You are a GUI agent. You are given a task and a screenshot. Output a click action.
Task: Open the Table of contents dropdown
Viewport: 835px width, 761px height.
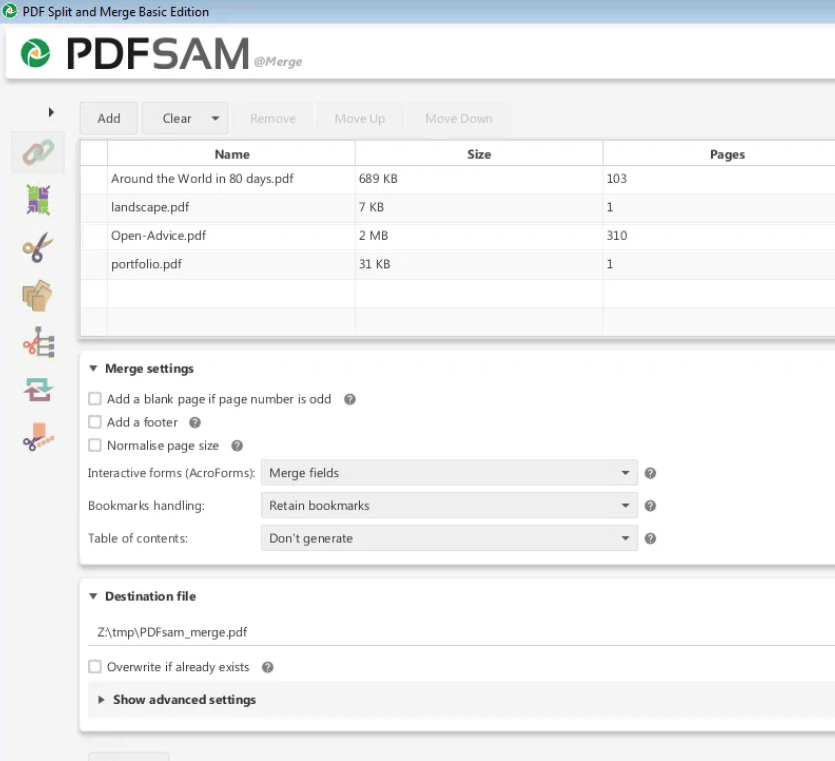446,538
